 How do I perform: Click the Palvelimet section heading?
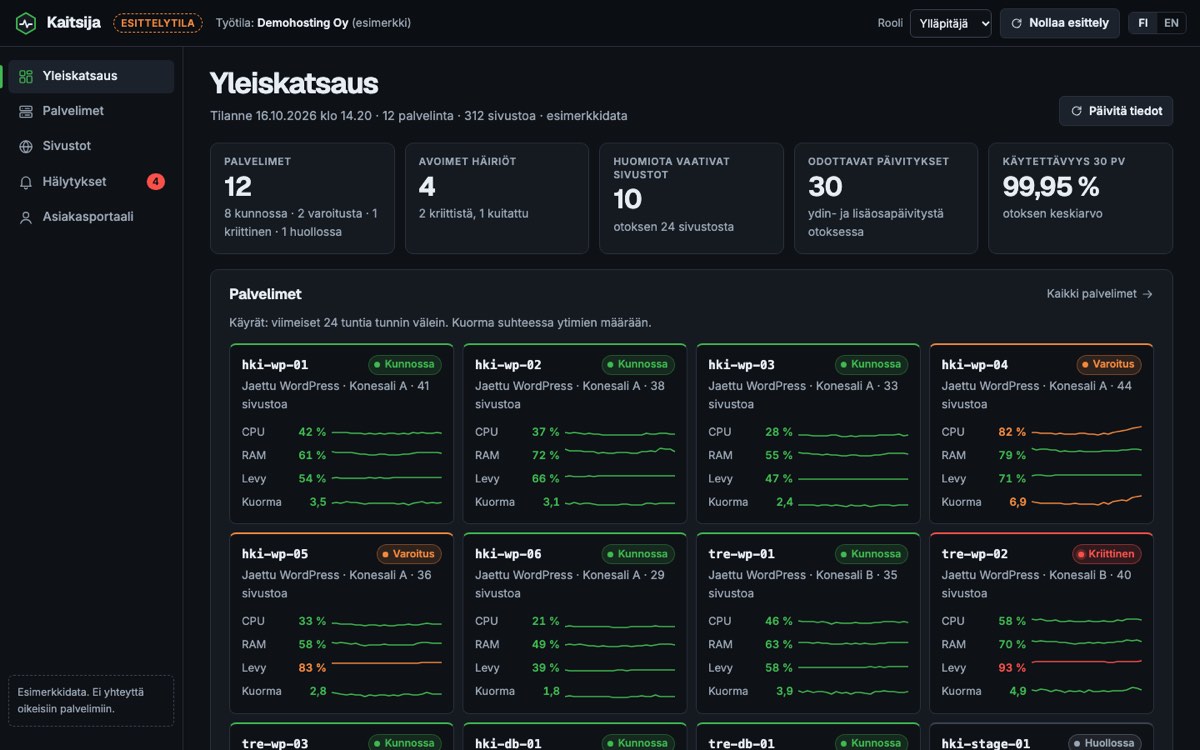265,294
